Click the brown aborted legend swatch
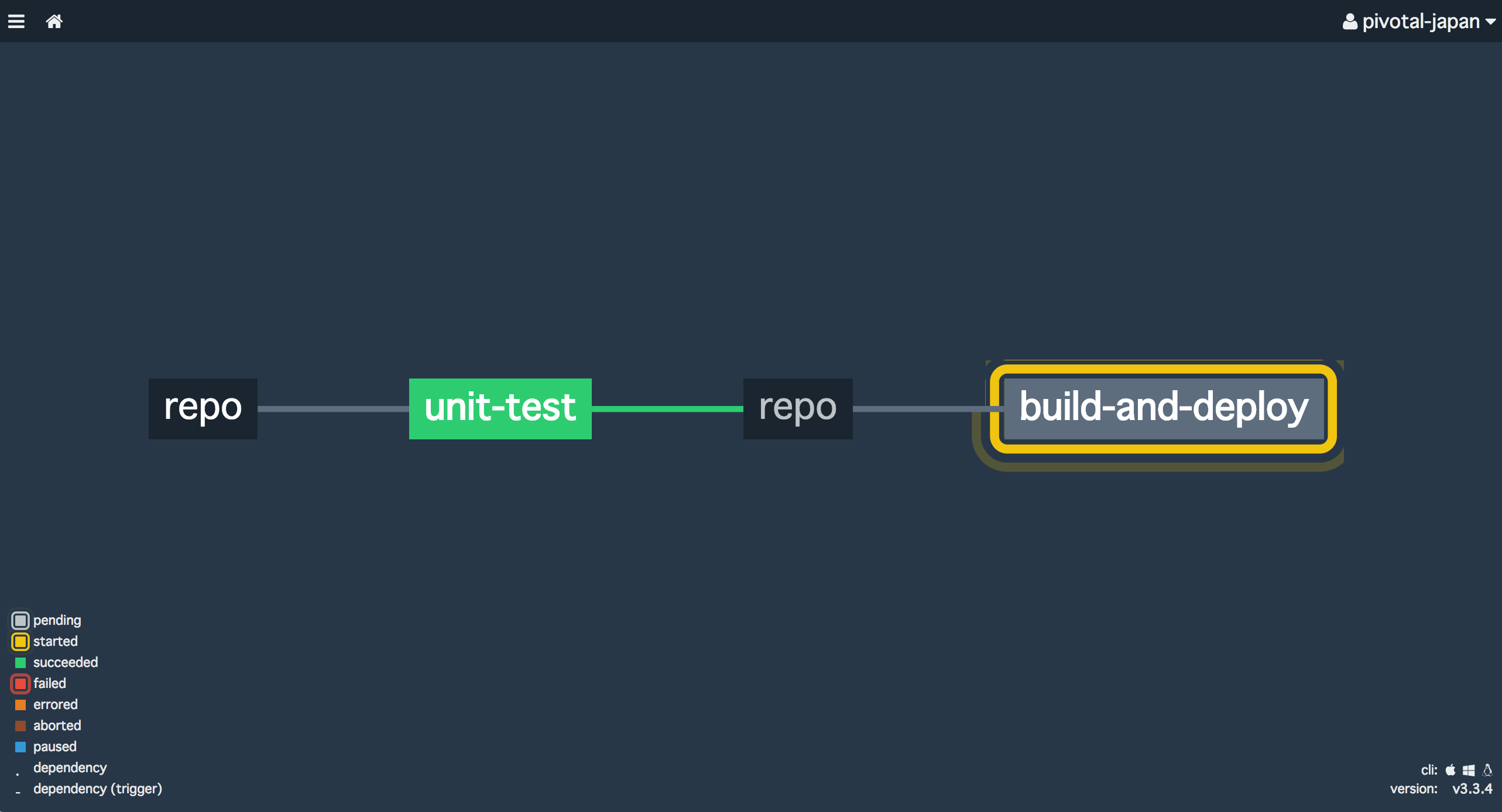Image resolution: width=1502 pixels, height=812 pixels. point(20,725)
